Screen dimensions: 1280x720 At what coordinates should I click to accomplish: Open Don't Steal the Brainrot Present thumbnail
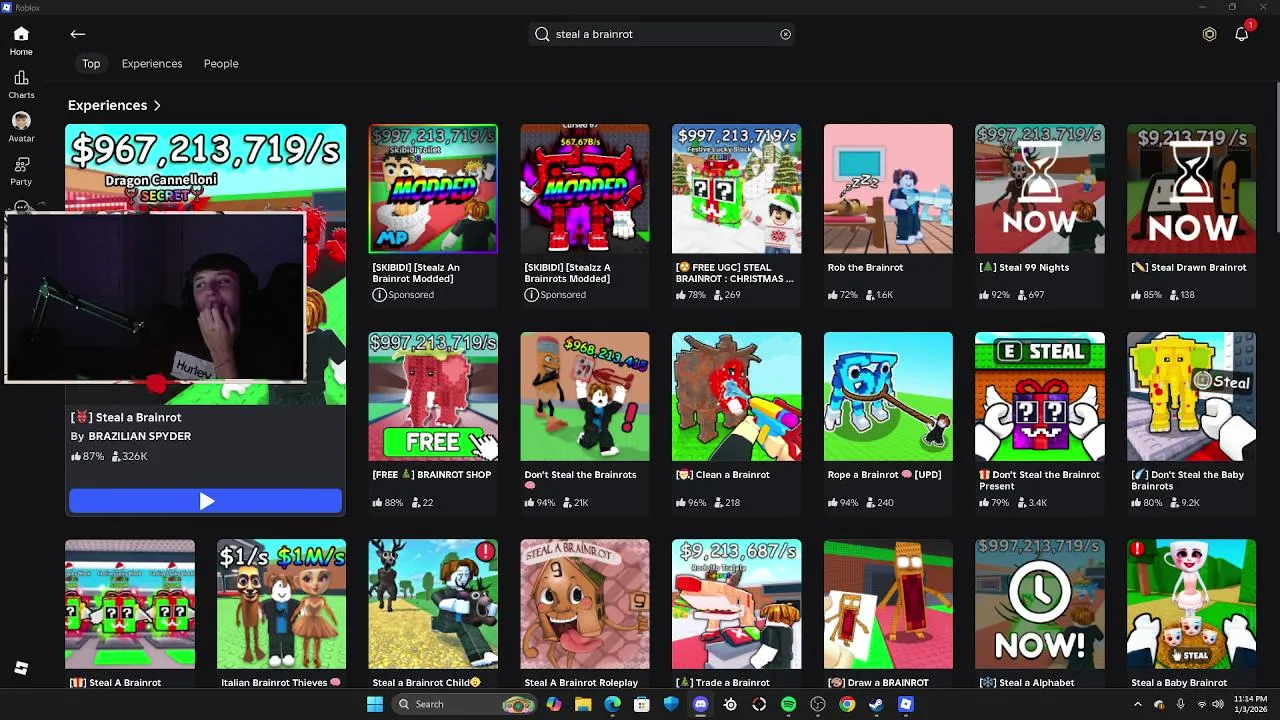(x=1040, y=396)
